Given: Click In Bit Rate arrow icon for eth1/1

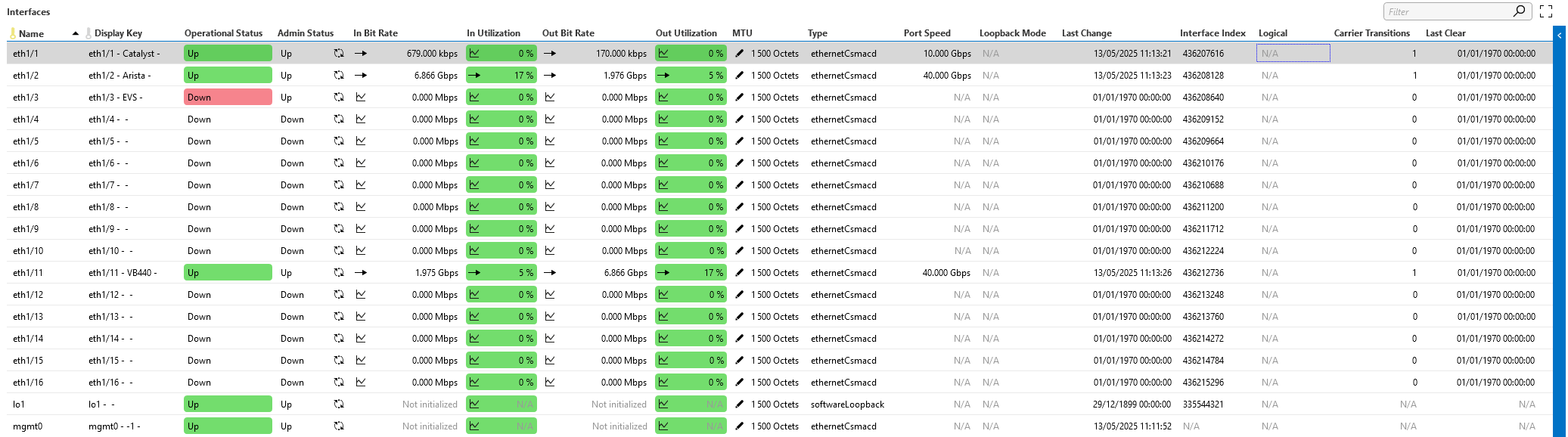Looking at the screenshot, I should 361,54.
